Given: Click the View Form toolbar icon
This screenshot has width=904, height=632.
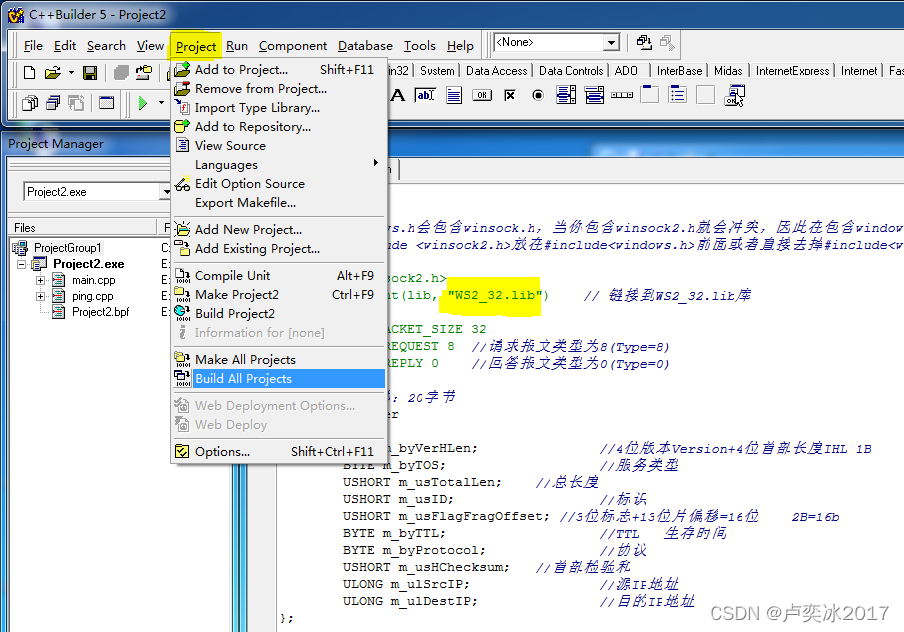Looking at the screenshot, I should (x=53, y=103).
